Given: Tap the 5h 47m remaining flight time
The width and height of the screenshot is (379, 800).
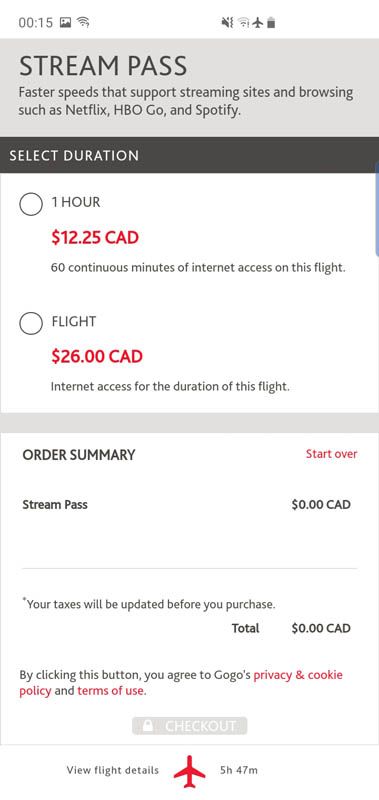Looking at the screenshot, I should click(239, 770).
